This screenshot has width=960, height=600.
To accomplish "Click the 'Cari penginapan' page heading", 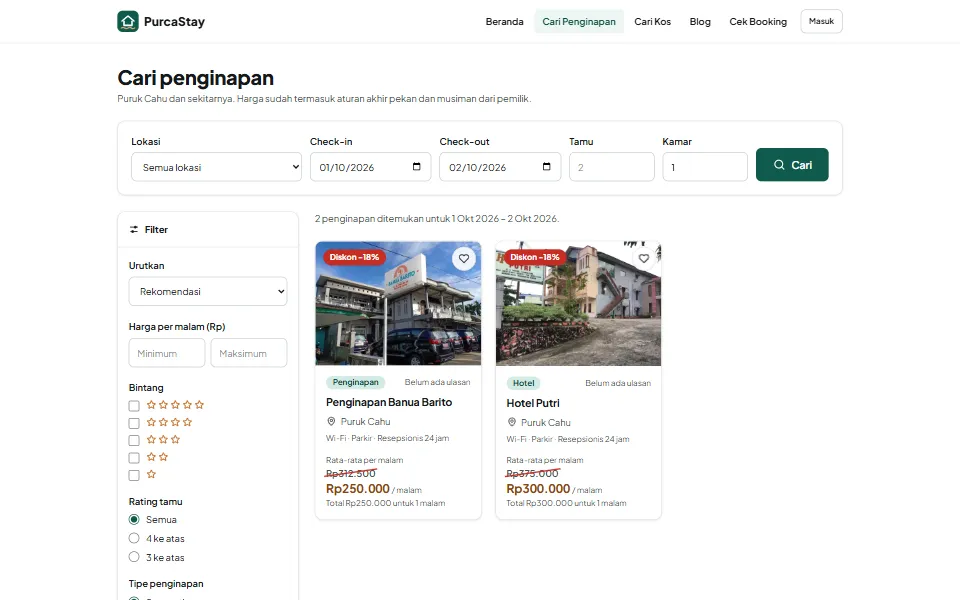I will pos(196,78).
